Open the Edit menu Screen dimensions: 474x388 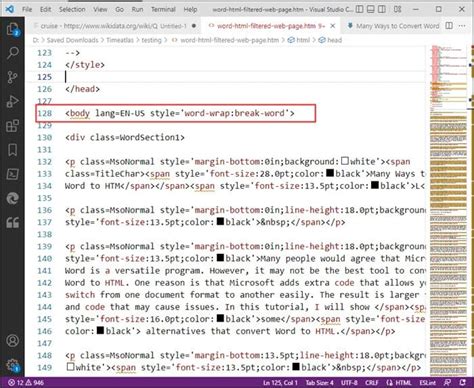tap(46, 9)
